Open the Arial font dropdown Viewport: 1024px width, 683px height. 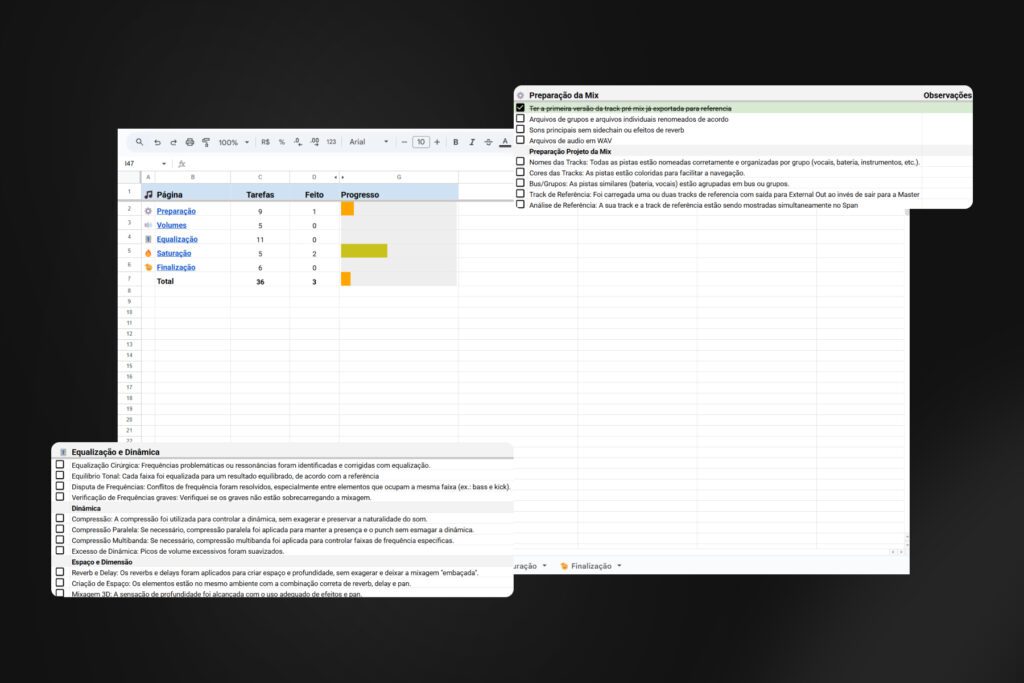pyautogui.click(x=368, y=142)
